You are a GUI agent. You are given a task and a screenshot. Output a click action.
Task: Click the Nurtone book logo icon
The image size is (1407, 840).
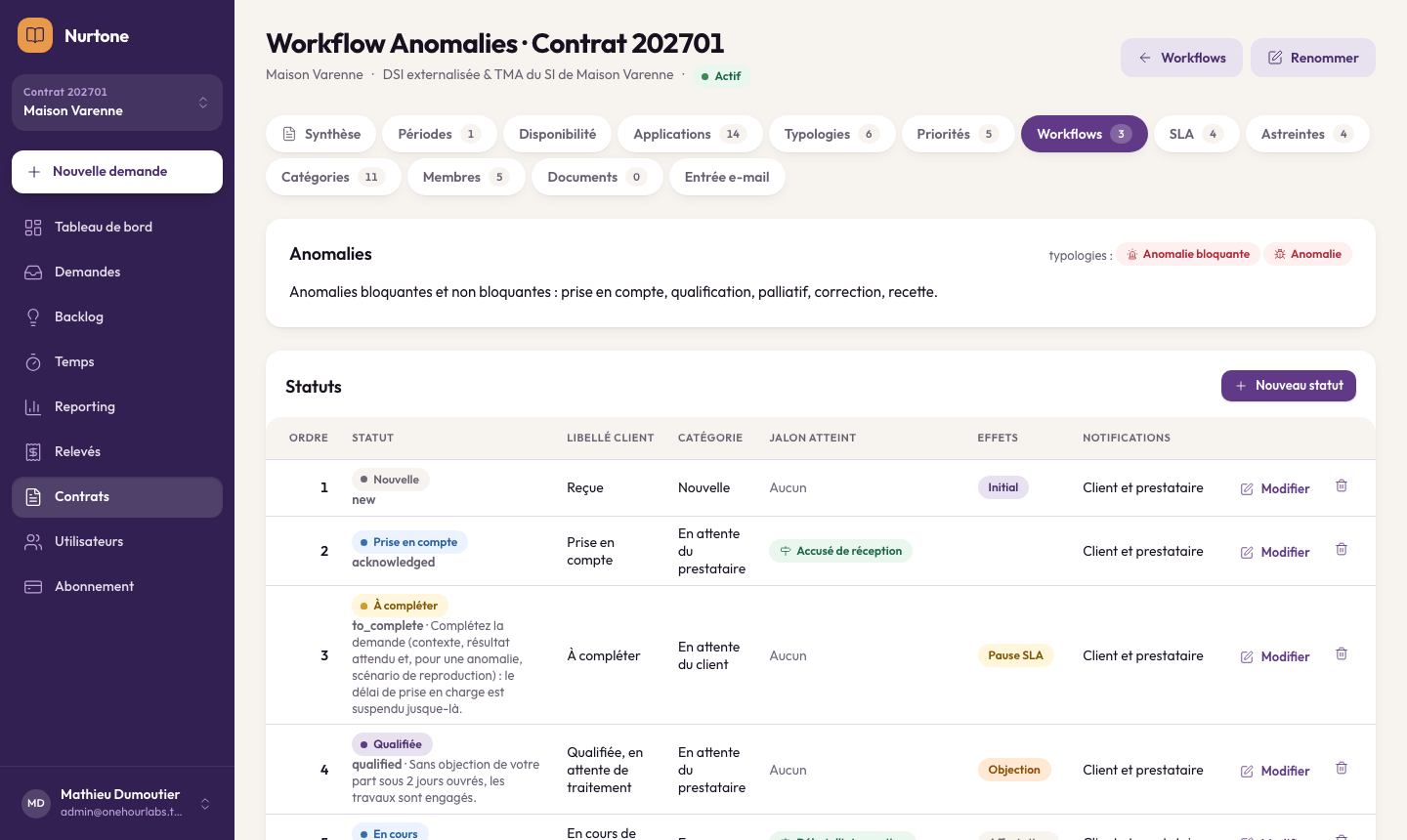click(35, 35)
